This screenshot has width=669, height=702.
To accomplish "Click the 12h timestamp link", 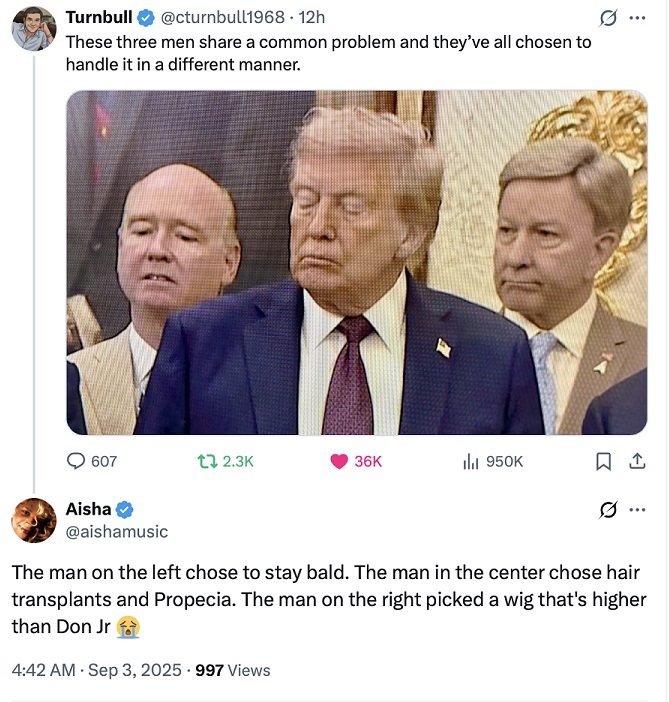I will point(312,17).
